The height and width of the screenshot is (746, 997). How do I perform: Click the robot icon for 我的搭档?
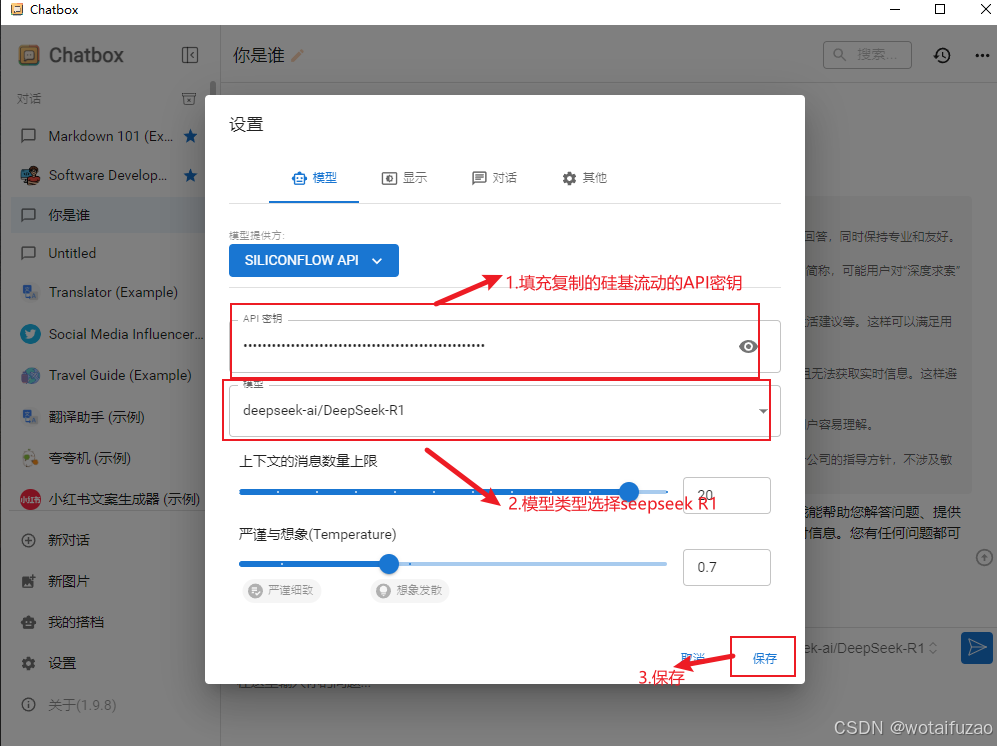(x=29, y=622)
